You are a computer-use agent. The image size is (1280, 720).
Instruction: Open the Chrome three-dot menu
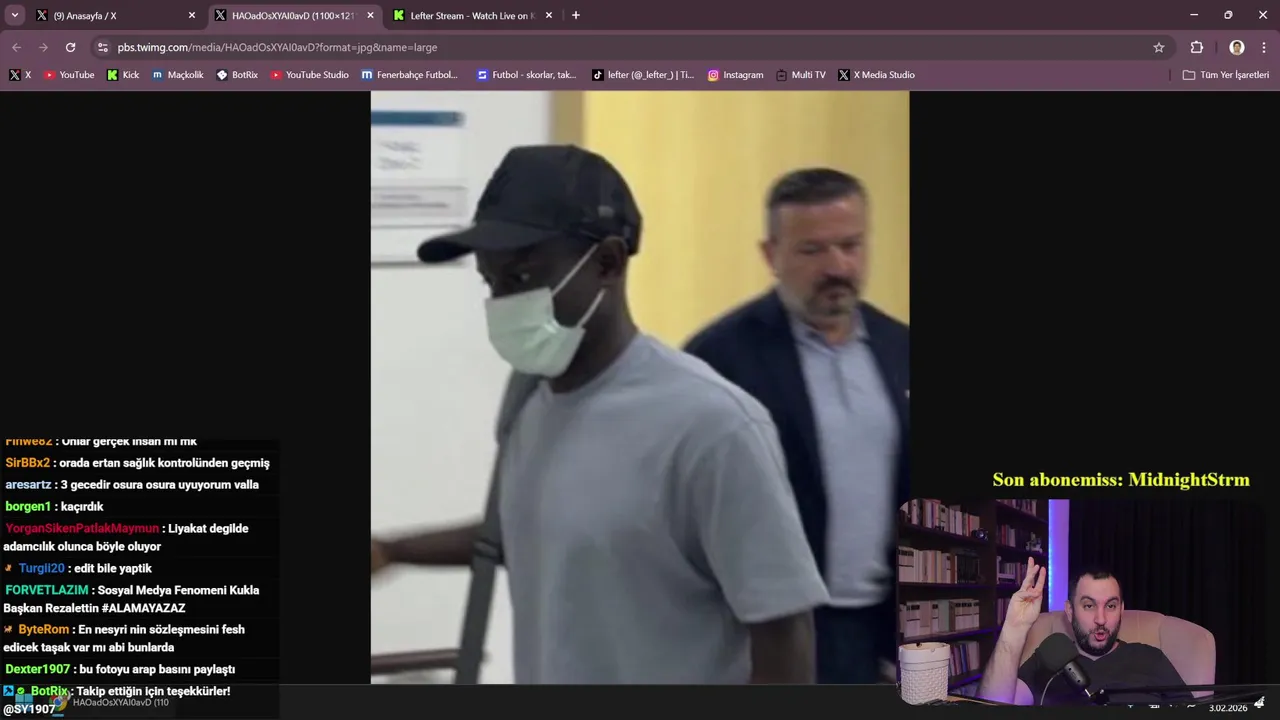pyautogui.click(x=1264, y=47)
